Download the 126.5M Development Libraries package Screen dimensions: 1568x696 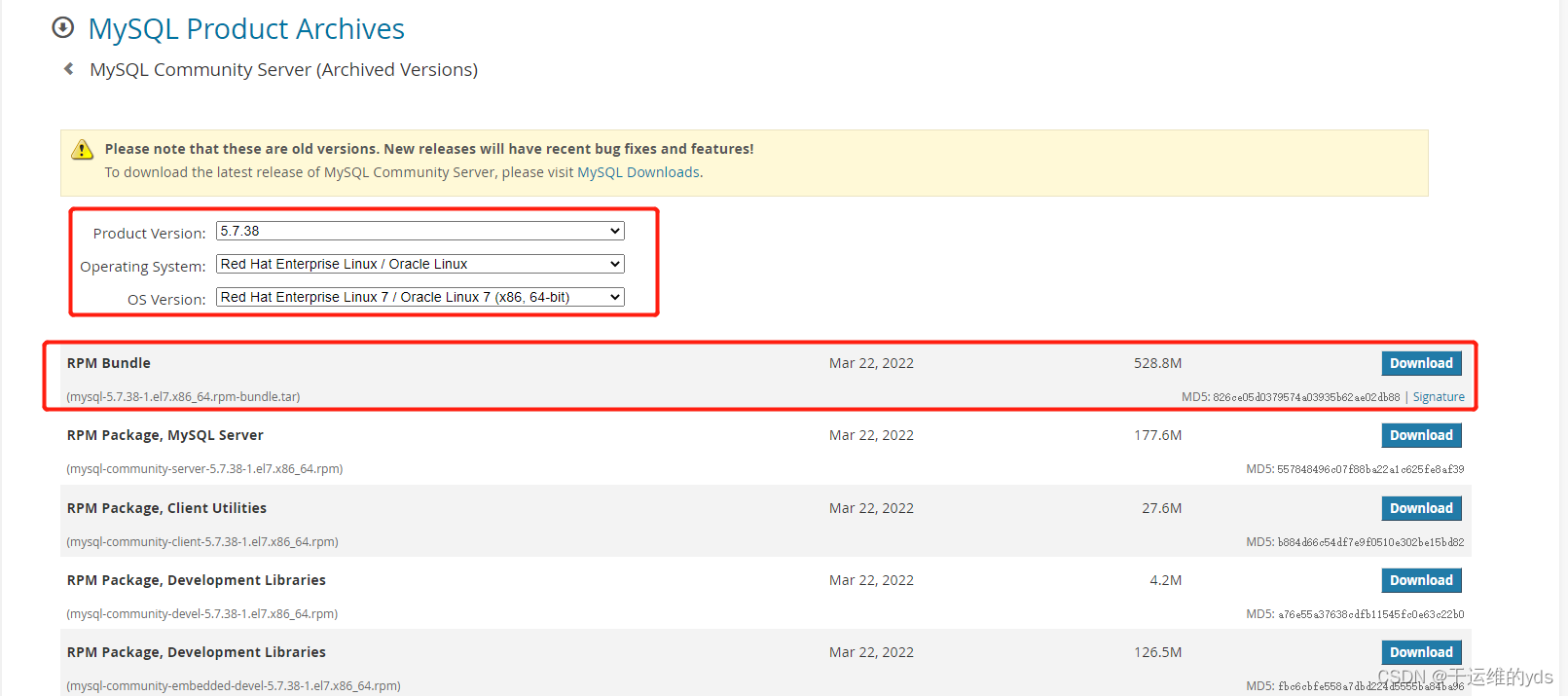1421,652
